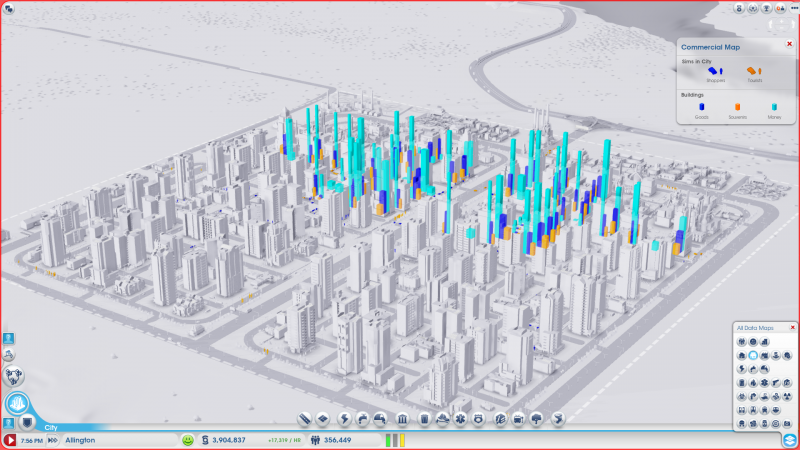Screen dimensions: 800x450
Task: Click the Souvenirs orange legend swatch
Action: [x=737, y=107]
